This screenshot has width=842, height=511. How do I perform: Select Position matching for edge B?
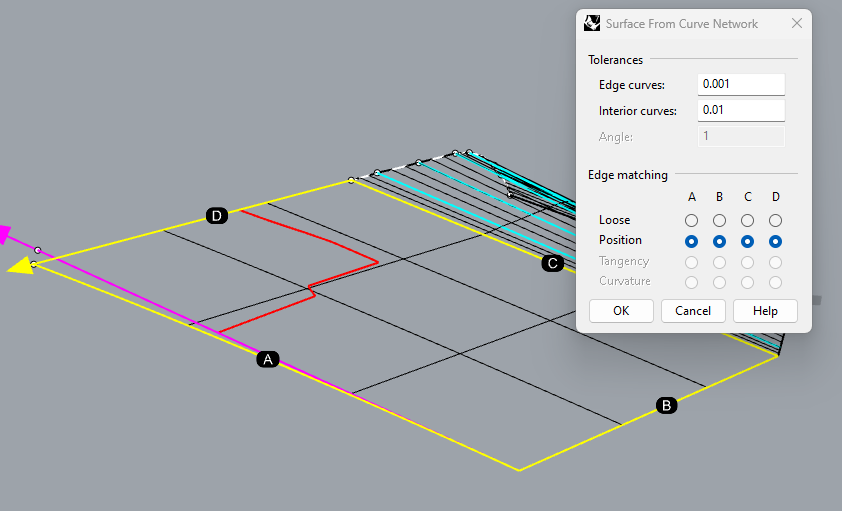click(x=720, y=242)
